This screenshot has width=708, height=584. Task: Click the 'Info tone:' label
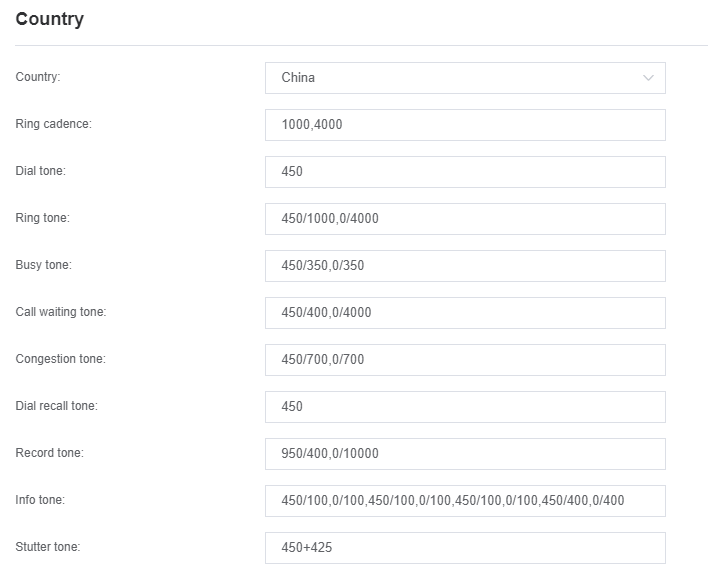coord(40,500)
